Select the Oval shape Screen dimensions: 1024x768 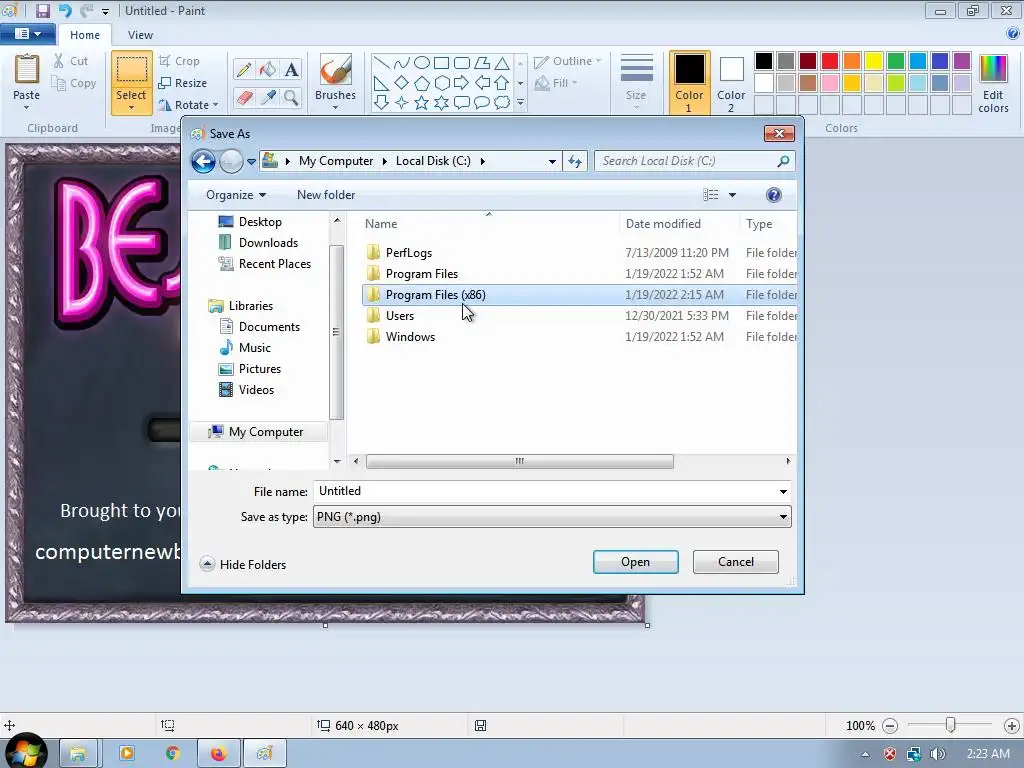422,63
